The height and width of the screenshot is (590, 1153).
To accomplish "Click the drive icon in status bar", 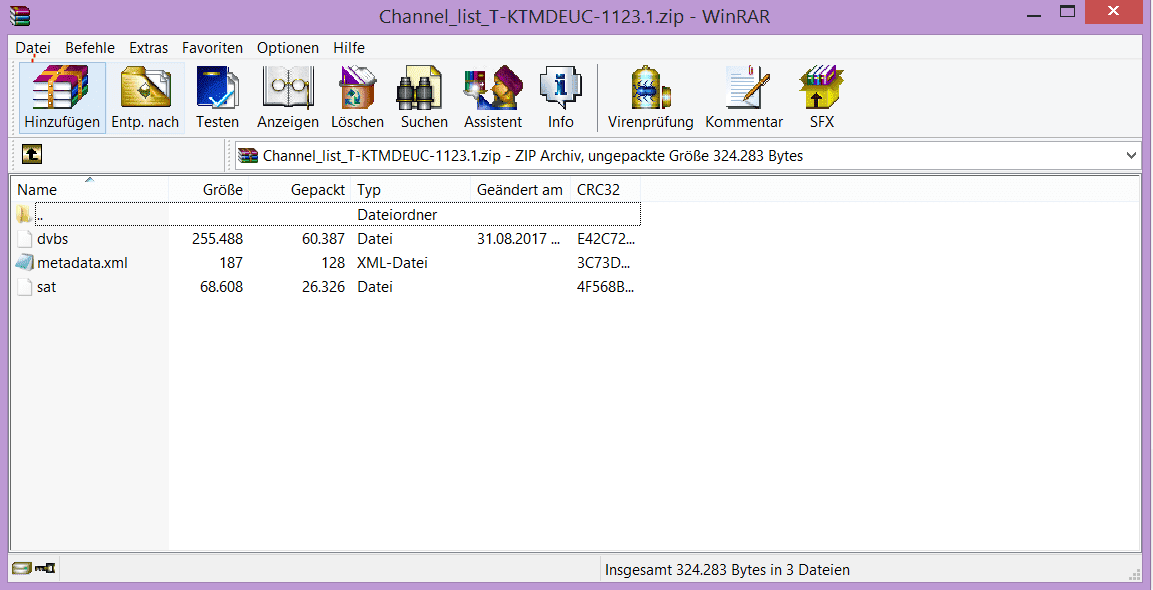I will 22,568.
